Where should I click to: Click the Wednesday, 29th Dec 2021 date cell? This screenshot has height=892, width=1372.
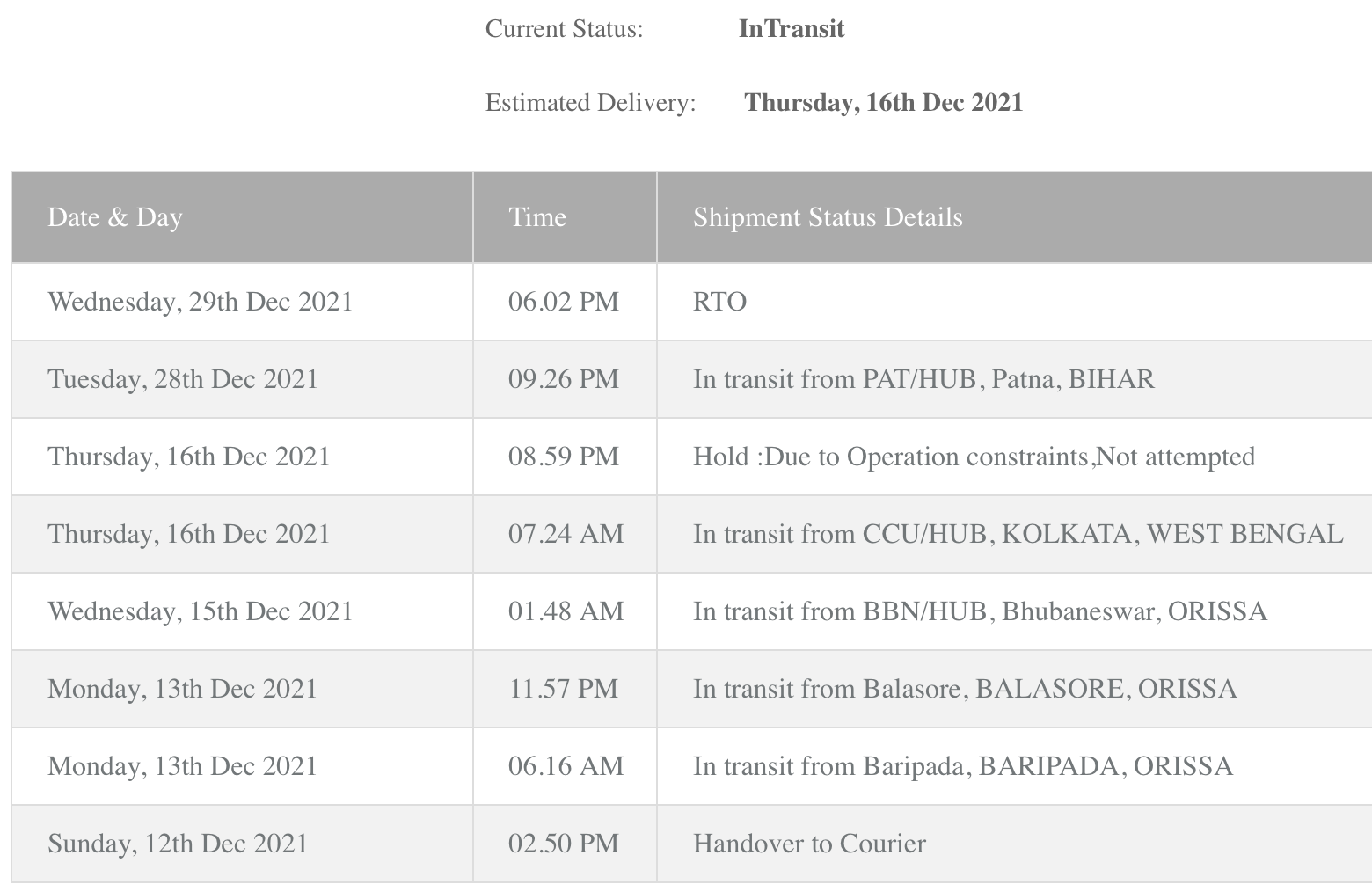200,302
